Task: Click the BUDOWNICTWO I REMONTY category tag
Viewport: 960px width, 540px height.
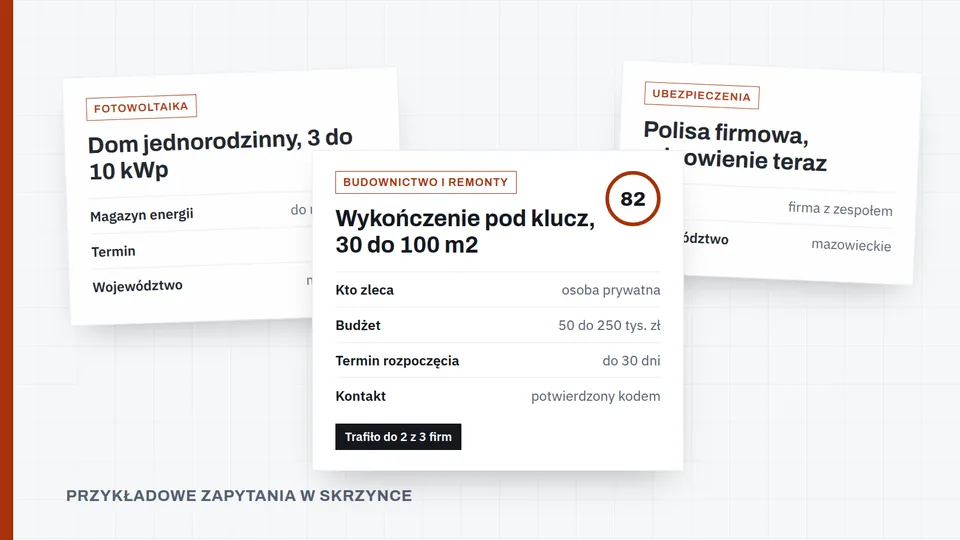Action: click(x=426, y=182)
